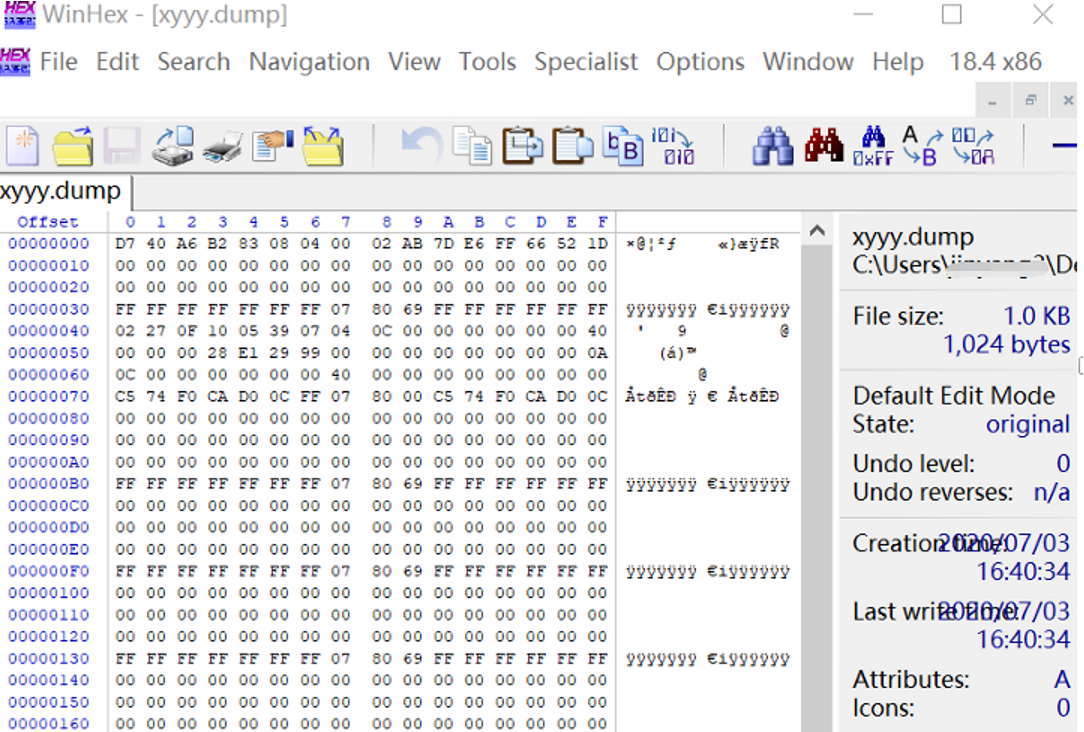Open Replace Text A to B icon
Viewport: 1084px width, 732px height.
[922, 146]
